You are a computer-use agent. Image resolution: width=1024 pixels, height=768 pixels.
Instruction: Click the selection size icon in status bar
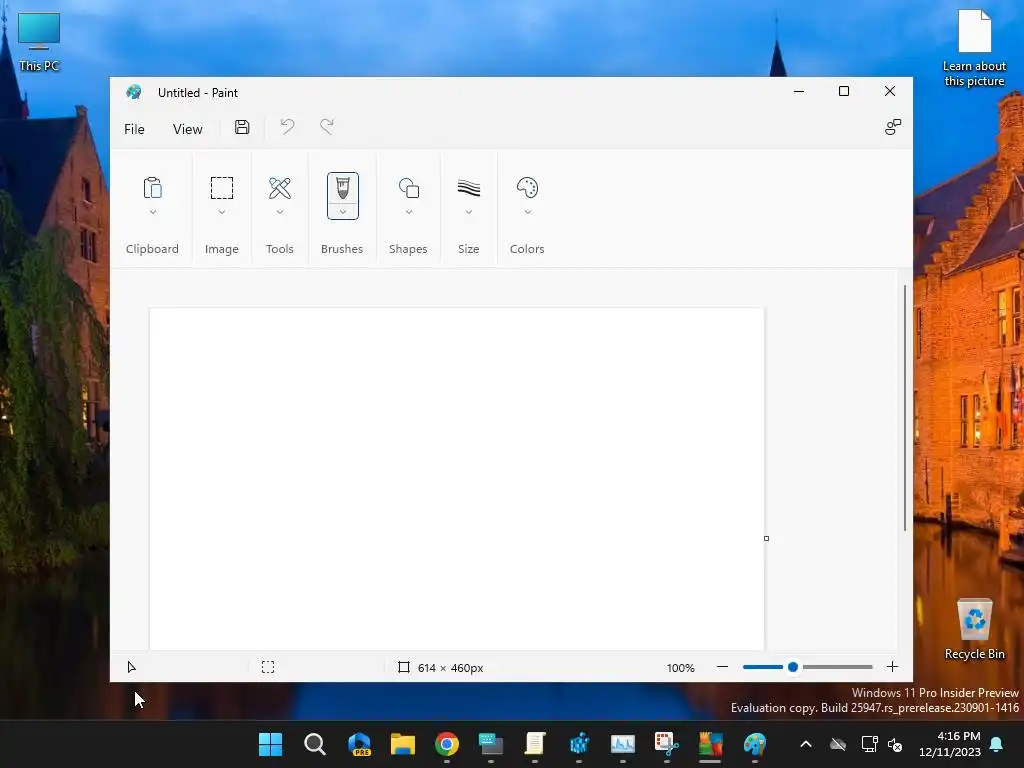tap(268, 667)
